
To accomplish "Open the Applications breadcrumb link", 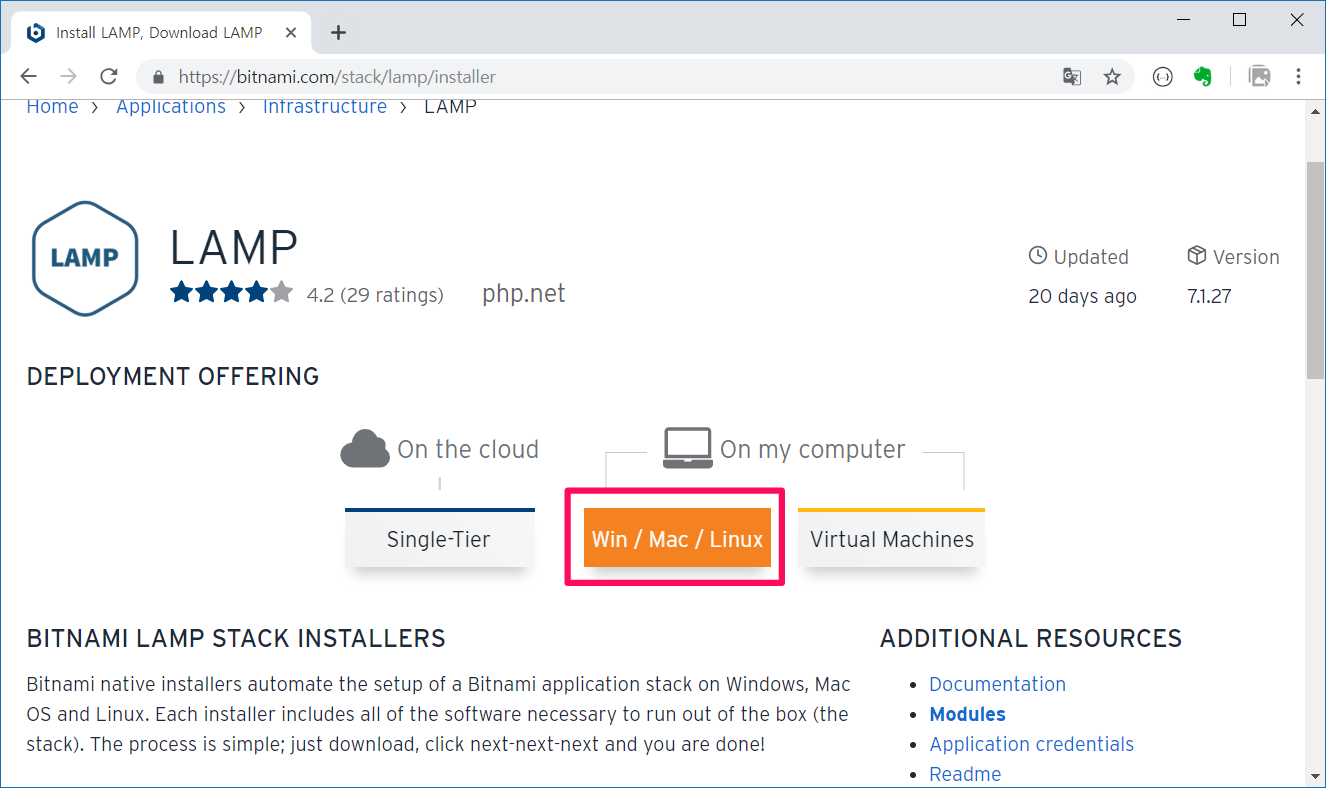I will pyautogui.click(x=171, y=106).
